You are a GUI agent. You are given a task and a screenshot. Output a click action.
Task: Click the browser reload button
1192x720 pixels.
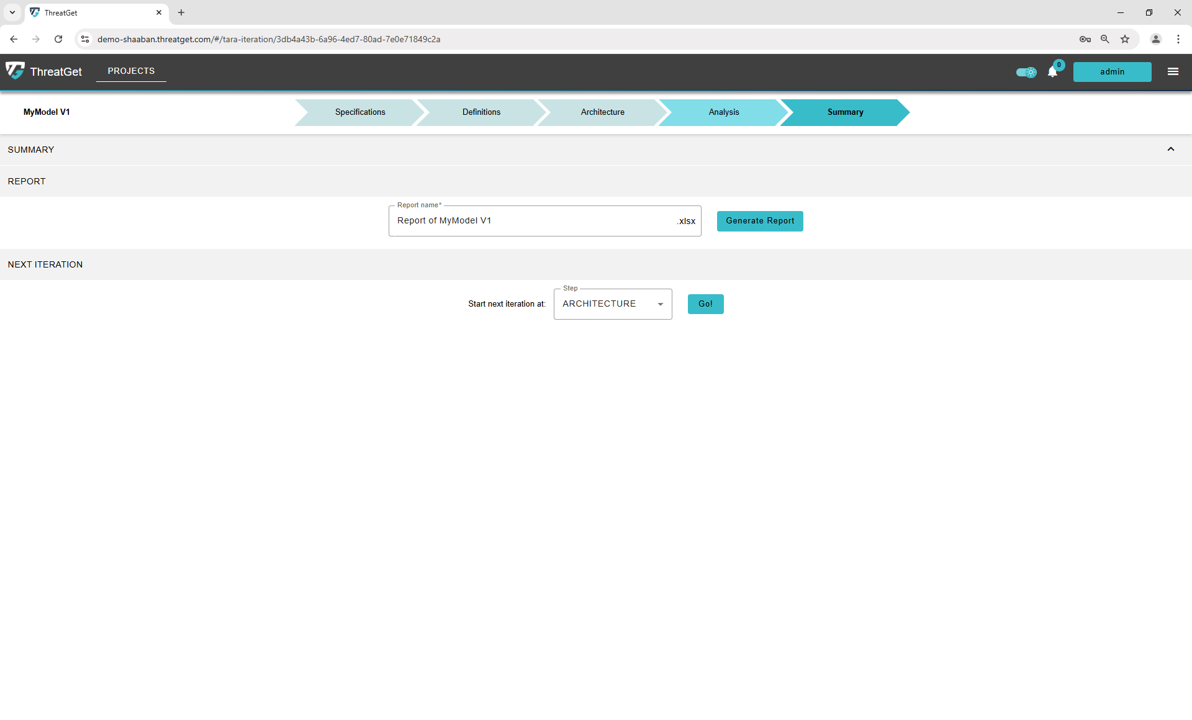(x=58, y=39)
